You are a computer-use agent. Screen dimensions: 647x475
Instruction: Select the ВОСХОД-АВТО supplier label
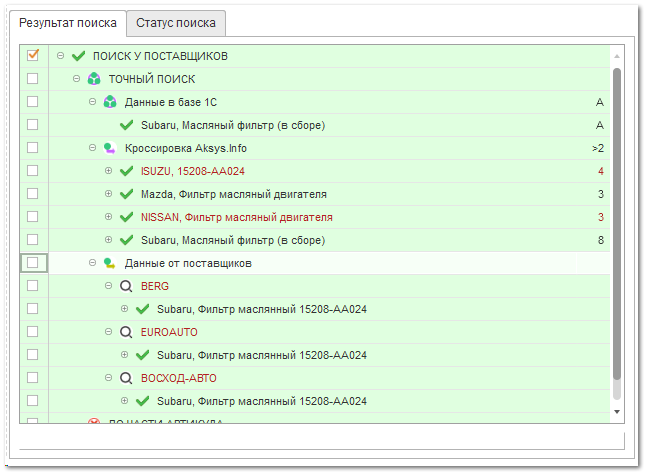[179, 379]
